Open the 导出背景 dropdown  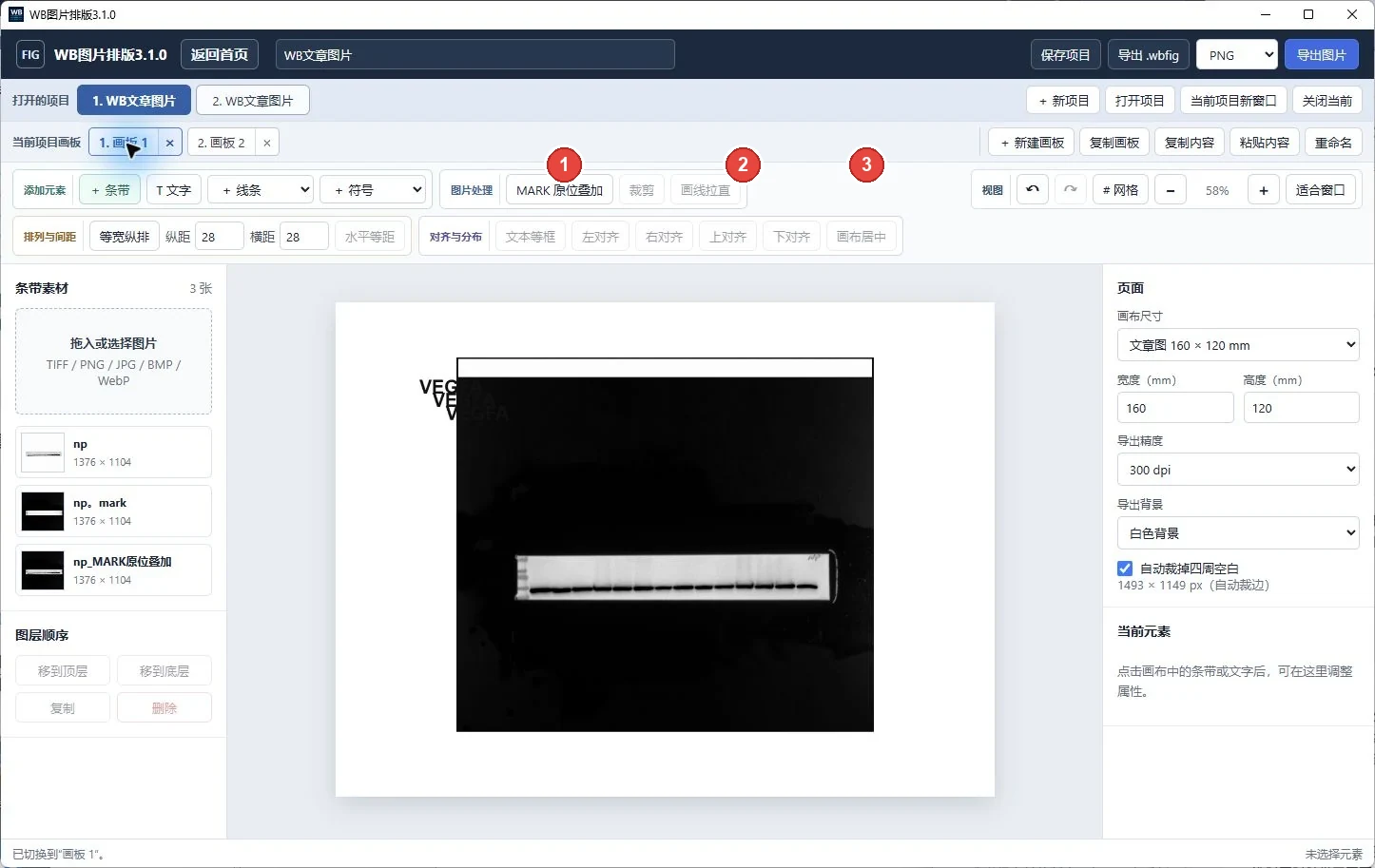click(x=1238, y=533)
